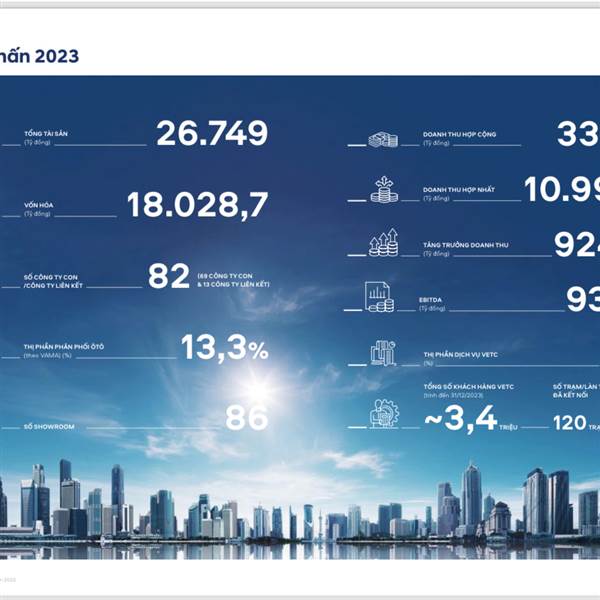Click the 13,3% market share figure

coord(225,347)
